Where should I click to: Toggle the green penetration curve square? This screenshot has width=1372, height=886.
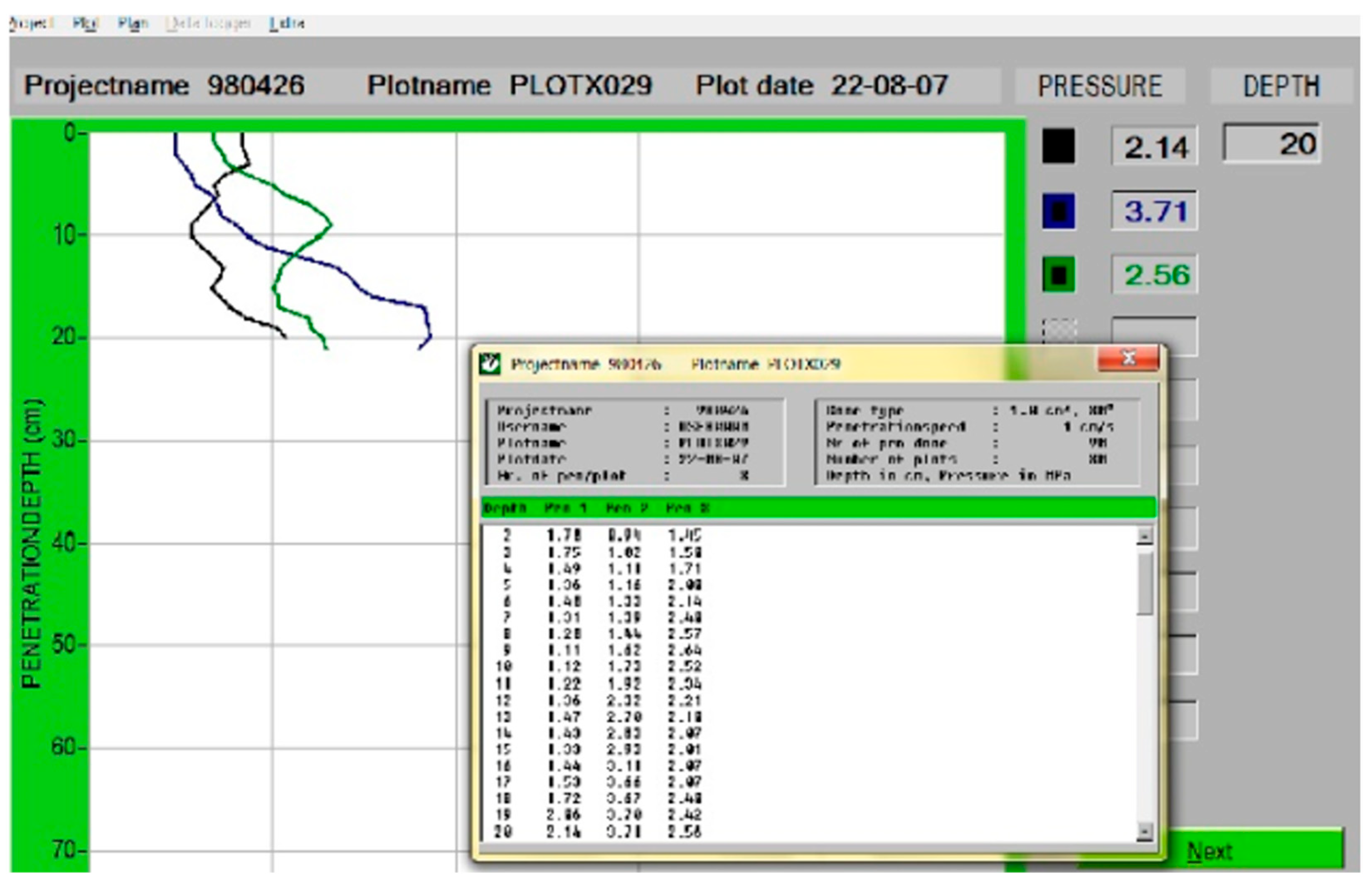1058,275
